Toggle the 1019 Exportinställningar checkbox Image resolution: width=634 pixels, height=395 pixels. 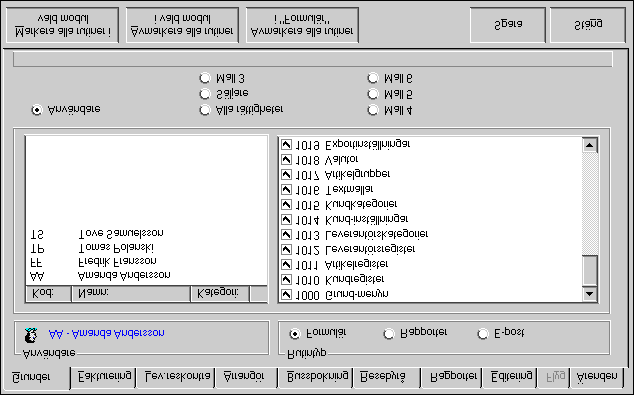(x=286, y=144)
